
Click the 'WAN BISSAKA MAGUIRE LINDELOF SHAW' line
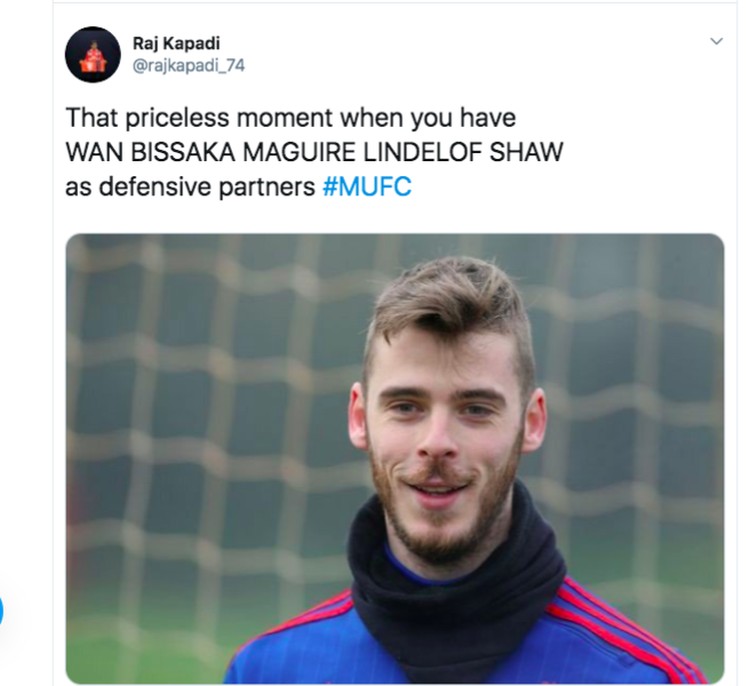click(x=314, y=152)
